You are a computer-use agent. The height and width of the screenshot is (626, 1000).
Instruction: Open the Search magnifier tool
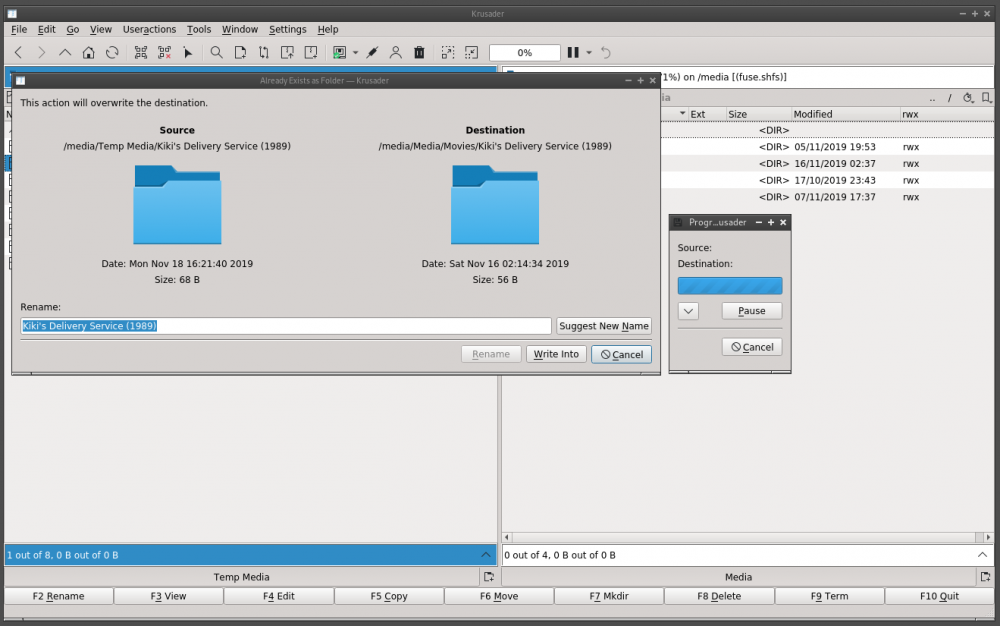(217, 52)
